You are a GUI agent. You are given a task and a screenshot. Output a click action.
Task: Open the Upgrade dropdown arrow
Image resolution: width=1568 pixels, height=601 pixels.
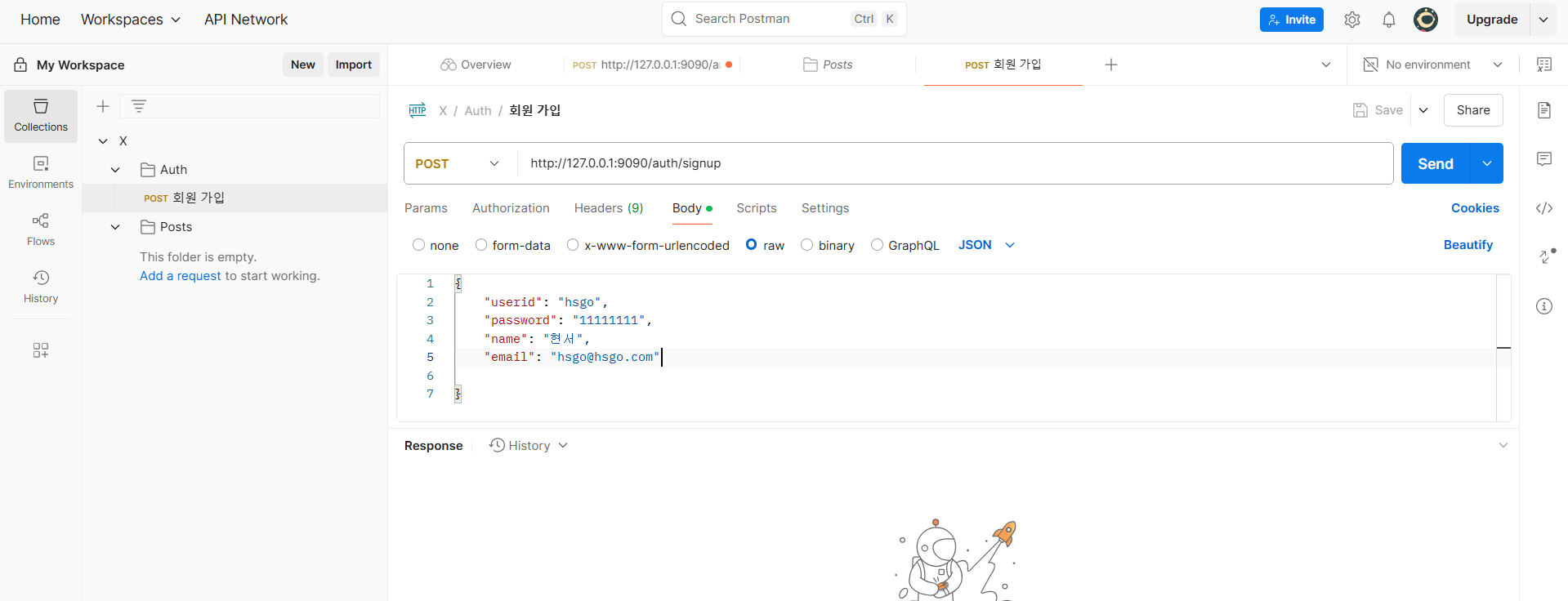[x=1543, y=20]
